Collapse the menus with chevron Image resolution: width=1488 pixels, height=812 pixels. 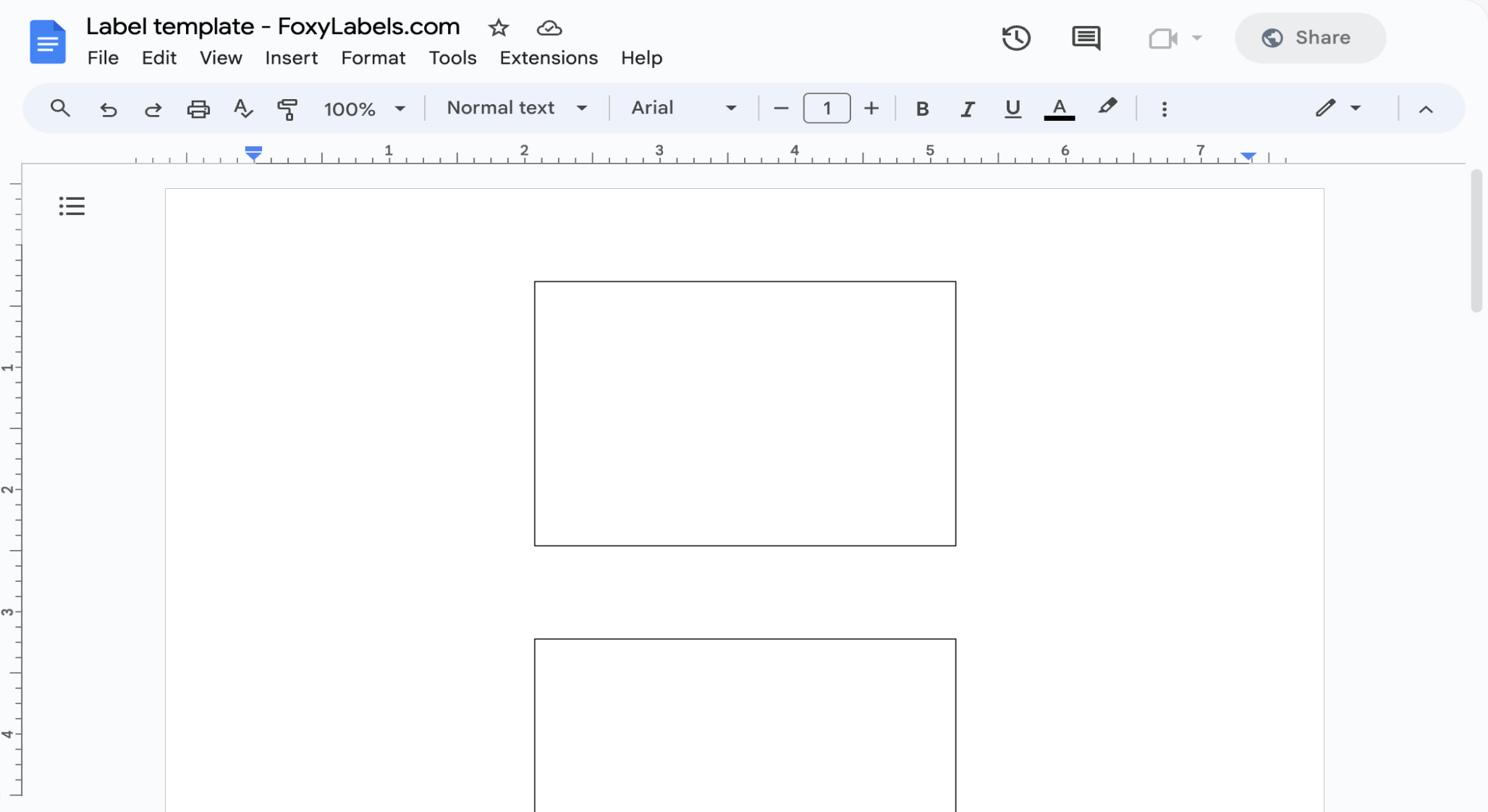pyautogui.click(x=1426, y=109)
